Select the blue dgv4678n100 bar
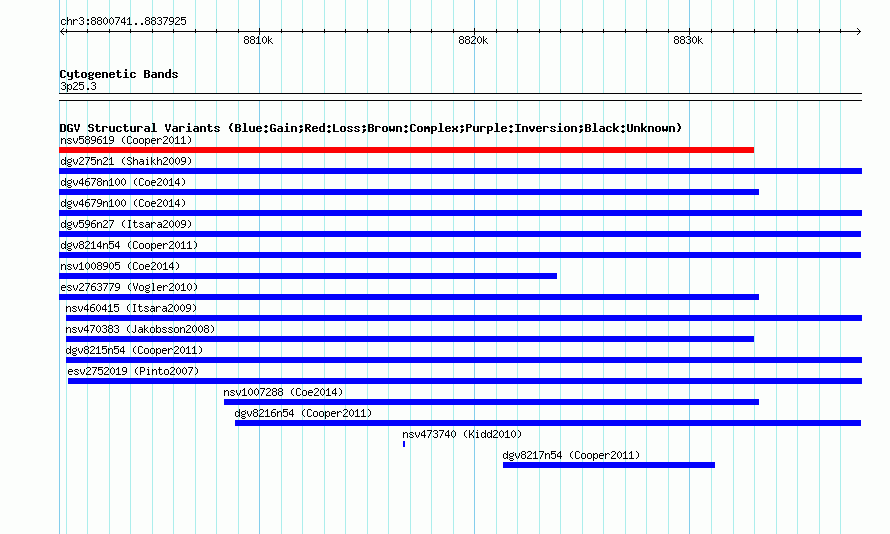The image size is (890, 534). [x=409, y=192]
